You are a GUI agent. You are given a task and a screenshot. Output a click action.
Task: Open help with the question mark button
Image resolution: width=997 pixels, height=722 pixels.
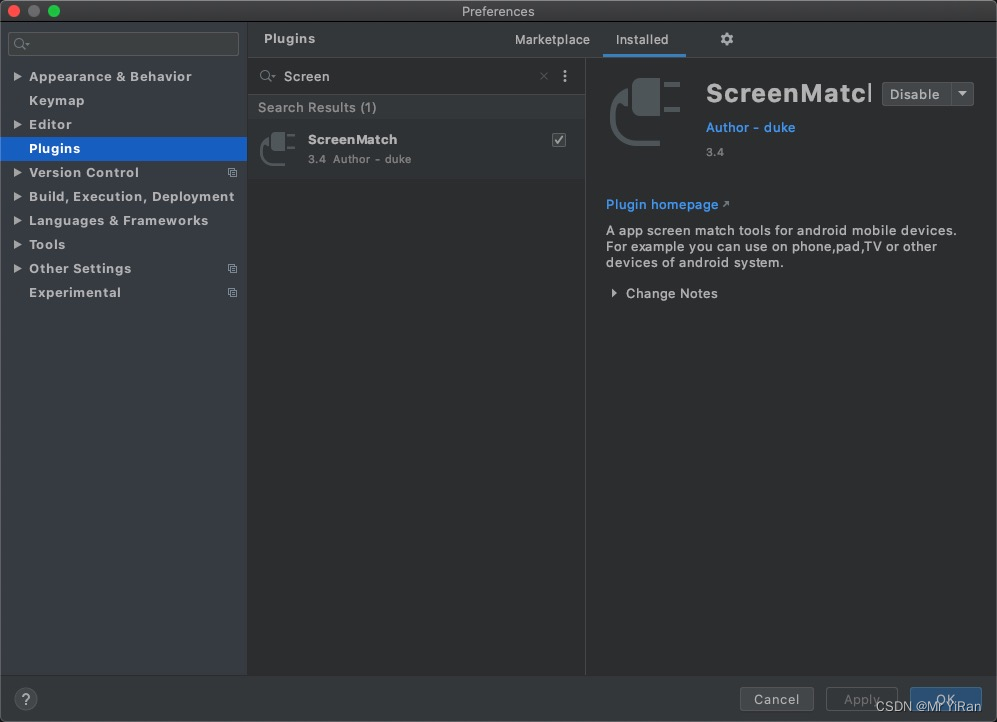click(26, 699)
